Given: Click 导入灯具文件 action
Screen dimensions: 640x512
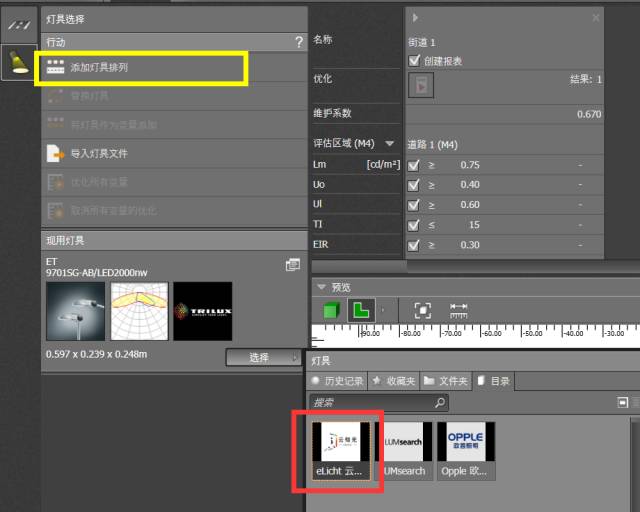Looking at the screenshot, I should click(x=174, y=154).
